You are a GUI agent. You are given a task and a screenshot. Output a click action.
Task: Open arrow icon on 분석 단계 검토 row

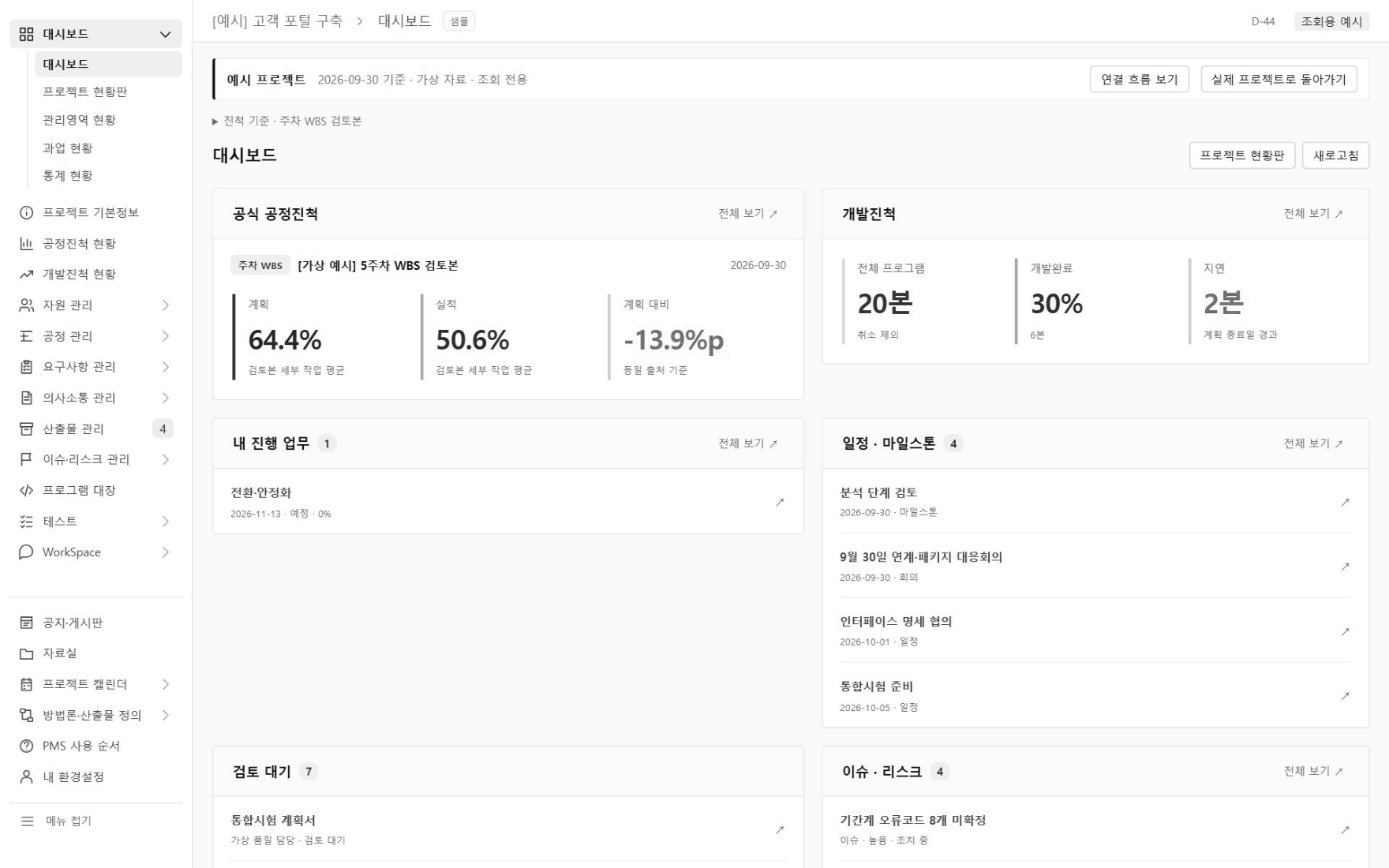click(1345, 502)
